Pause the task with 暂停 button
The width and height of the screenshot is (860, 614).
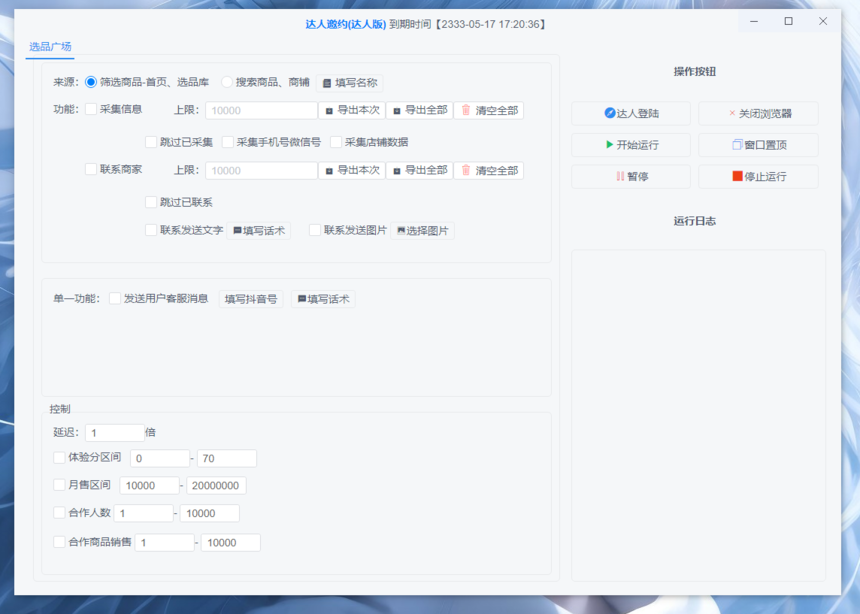tap(631, 176)
